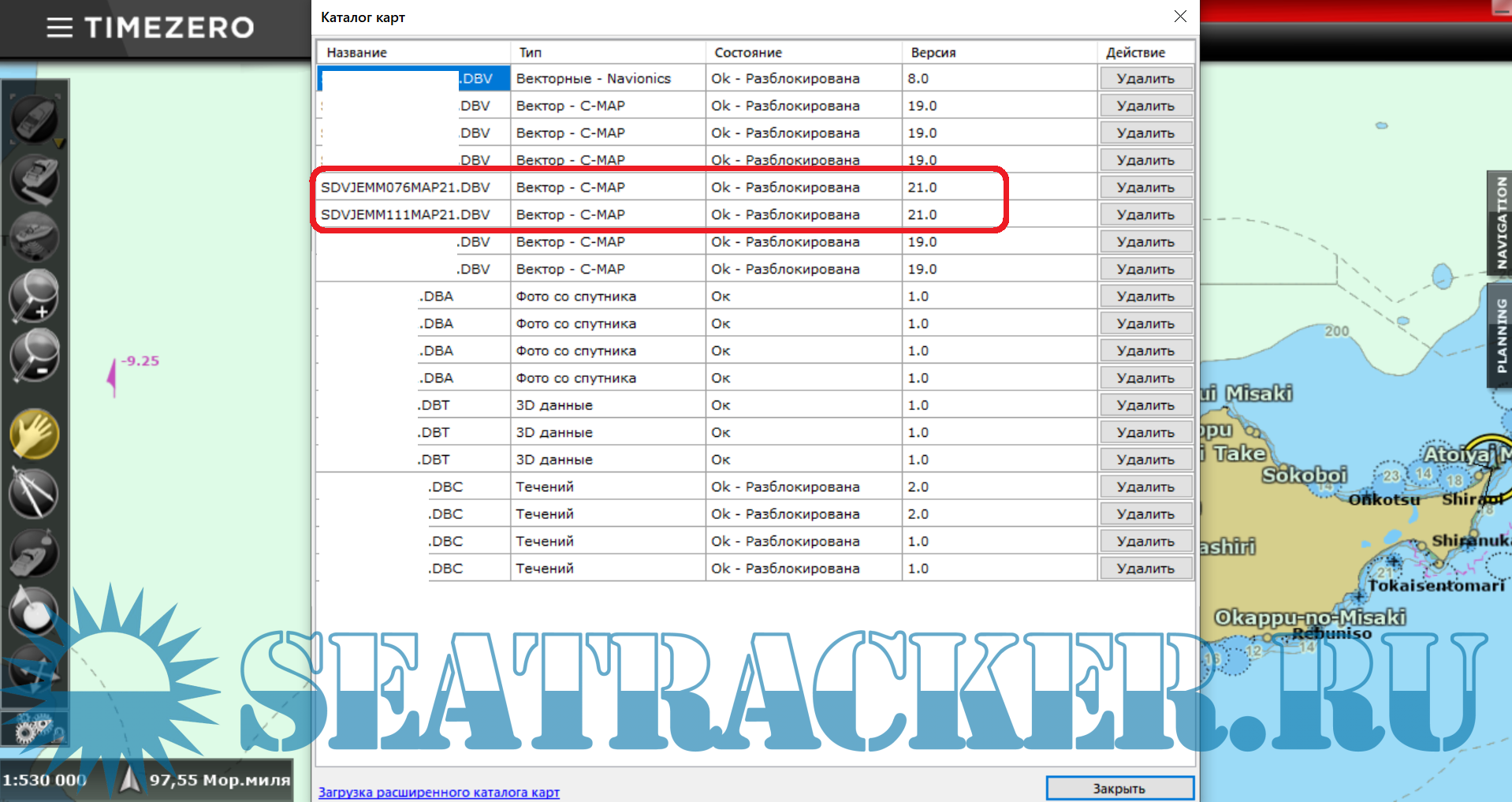Open the gears settings icon
Viewport: 1512px width, 802px height.
[x=33, y=729]
